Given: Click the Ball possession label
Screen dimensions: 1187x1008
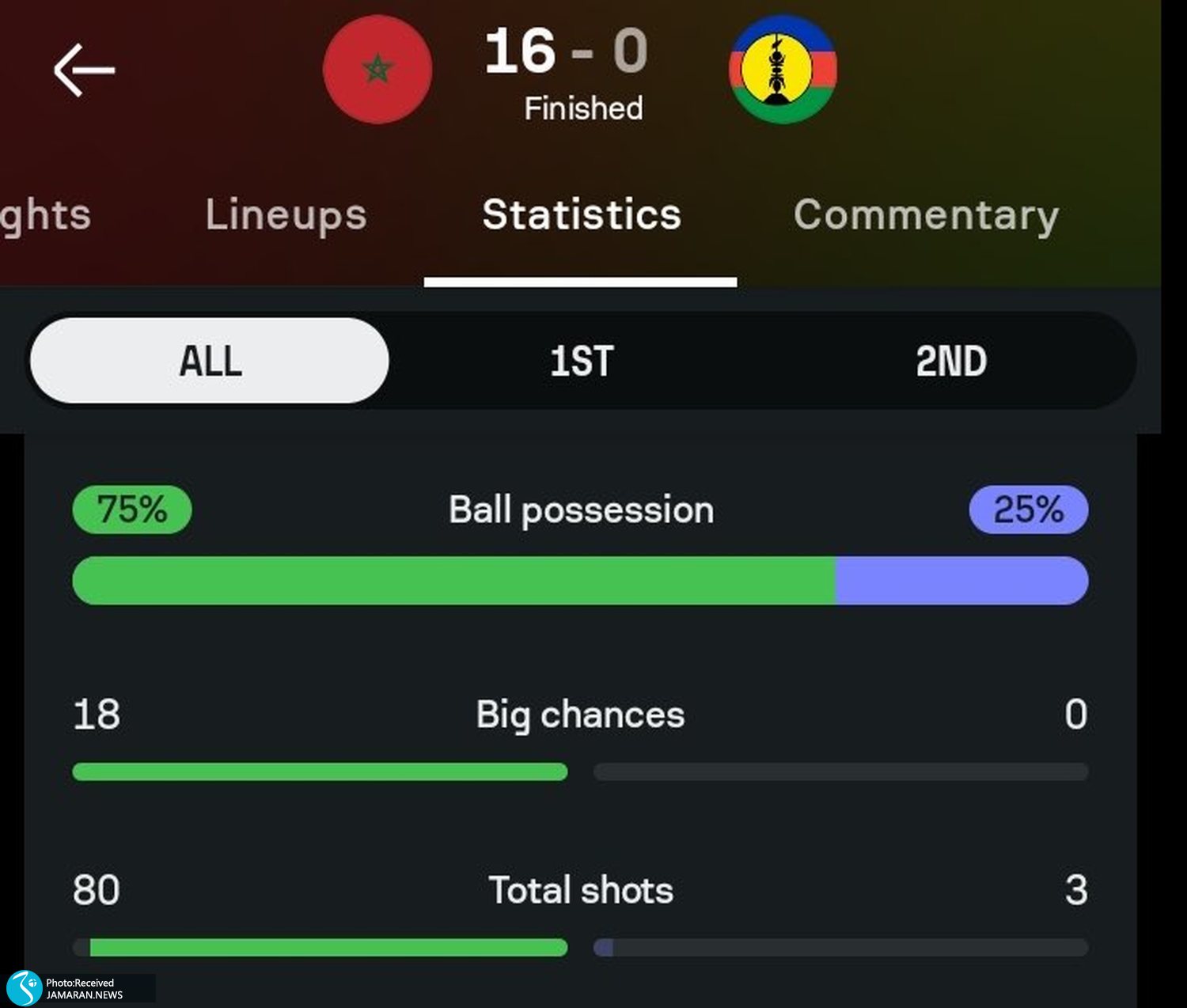Looking at the screenshot, I should click(581, 510).
